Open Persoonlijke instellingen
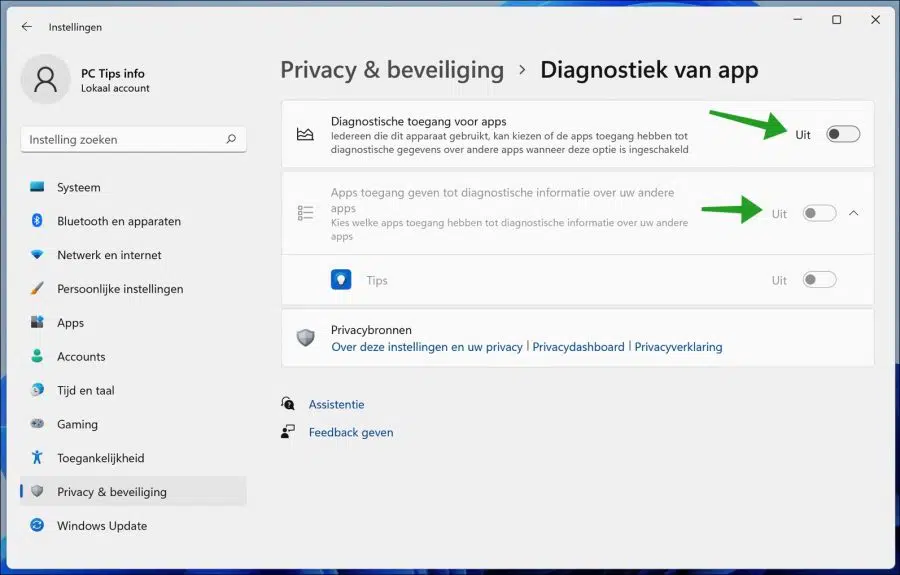The image size is (900, 575). (x=133, y=289)
